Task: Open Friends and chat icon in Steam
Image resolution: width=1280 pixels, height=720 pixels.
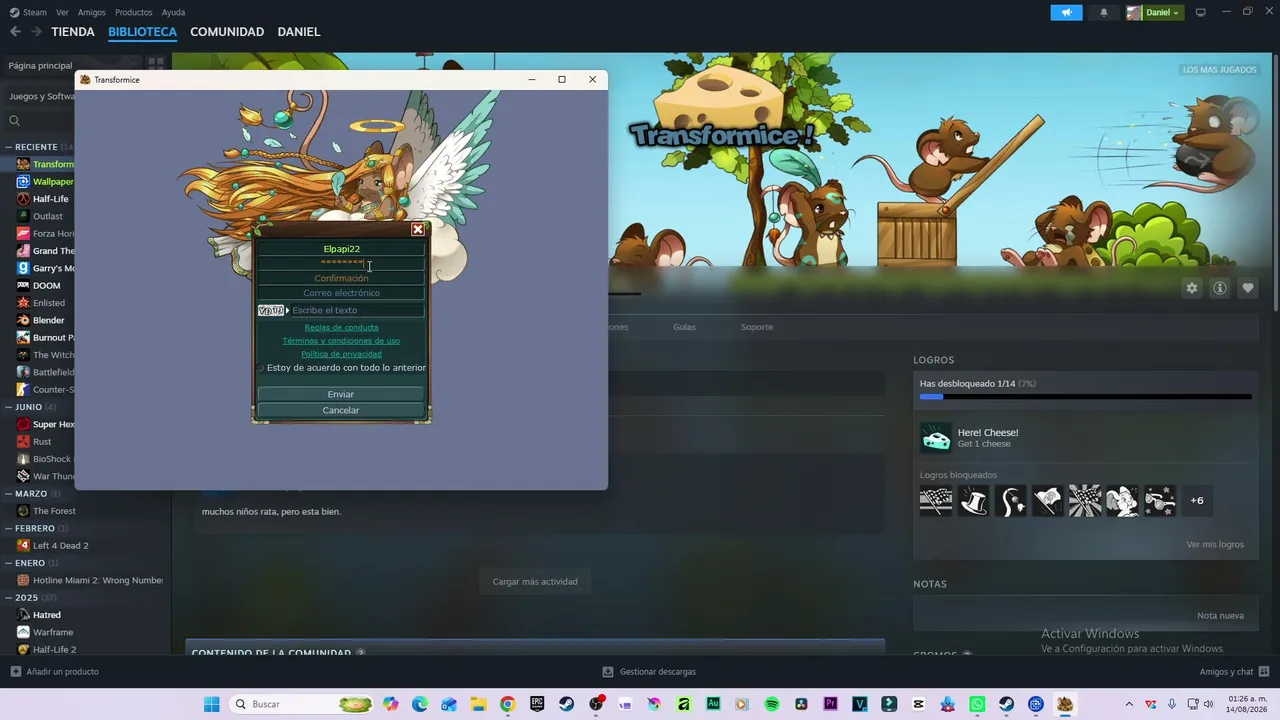Action: click(x=1264, y=671)
